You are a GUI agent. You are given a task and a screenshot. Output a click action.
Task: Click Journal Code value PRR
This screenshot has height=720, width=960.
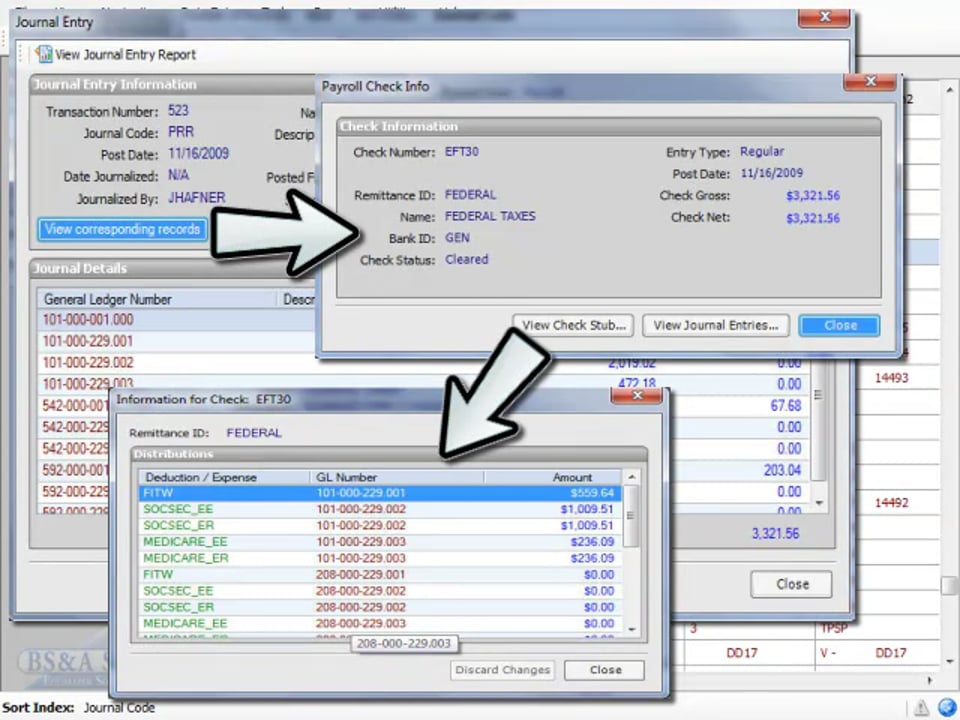pos(181,132)
